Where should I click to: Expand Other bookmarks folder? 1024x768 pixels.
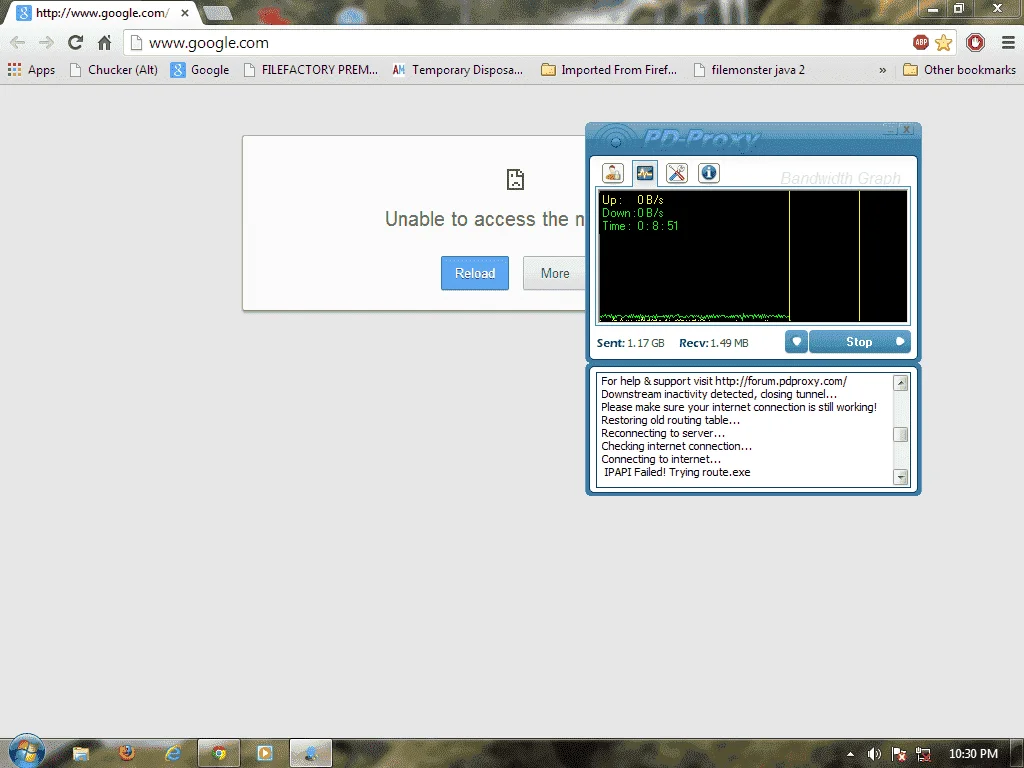pyautogui.click(x=959, y=70)
